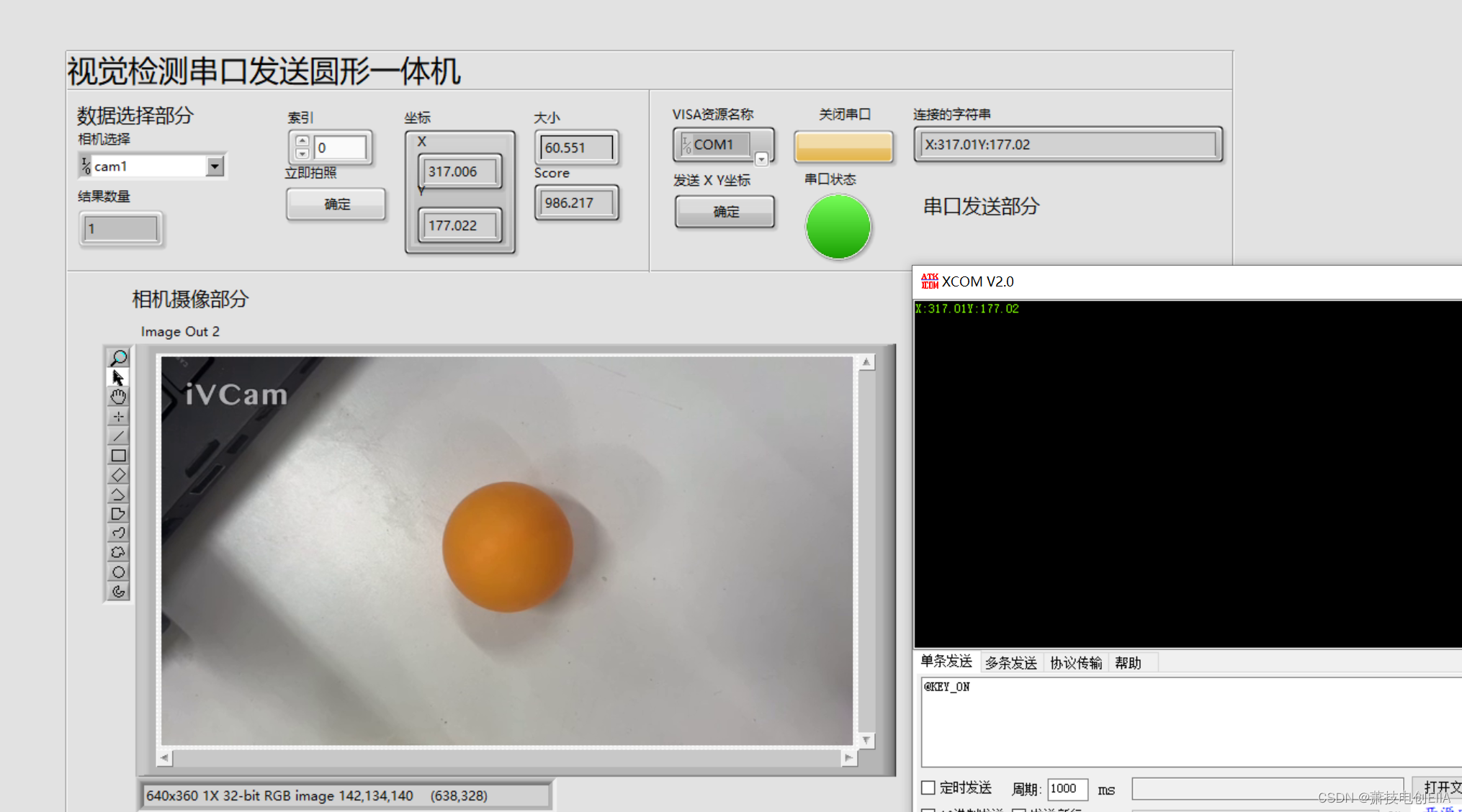Screen dimensions: 1462x812
Task: Switch to the 多条发送 tab
Action: (x=1010, y=663)
